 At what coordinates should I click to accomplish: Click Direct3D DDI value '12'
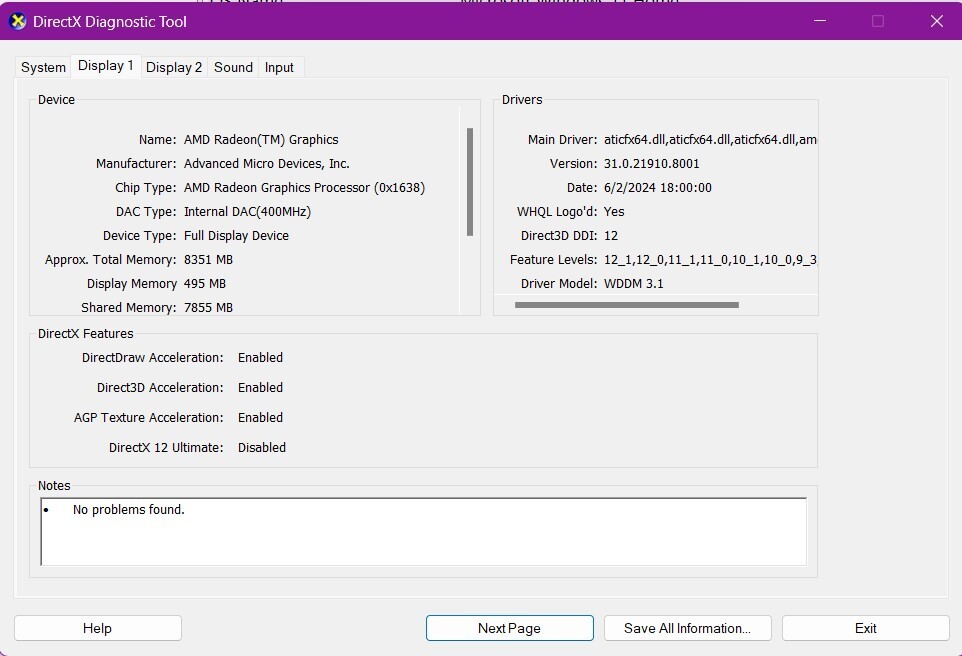pos(610,236)
